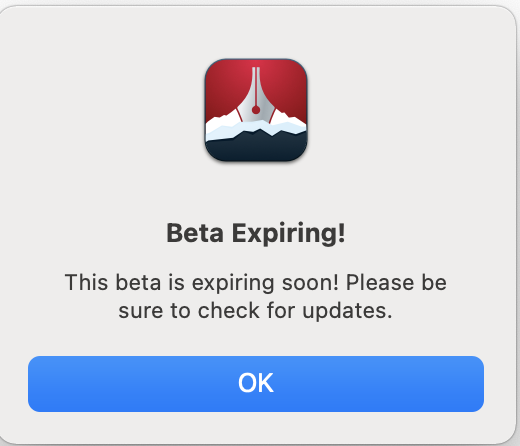Click the 'OK' label on the blue button

point(256,383)
